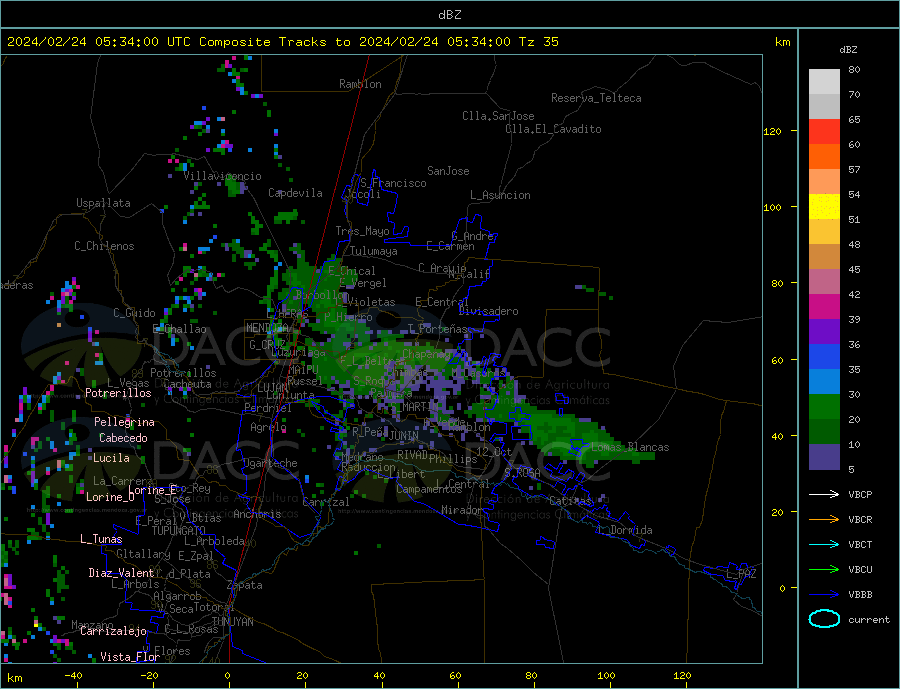Click the 'VBCP' legend label
900x689 pixels.
click(860, 494)
